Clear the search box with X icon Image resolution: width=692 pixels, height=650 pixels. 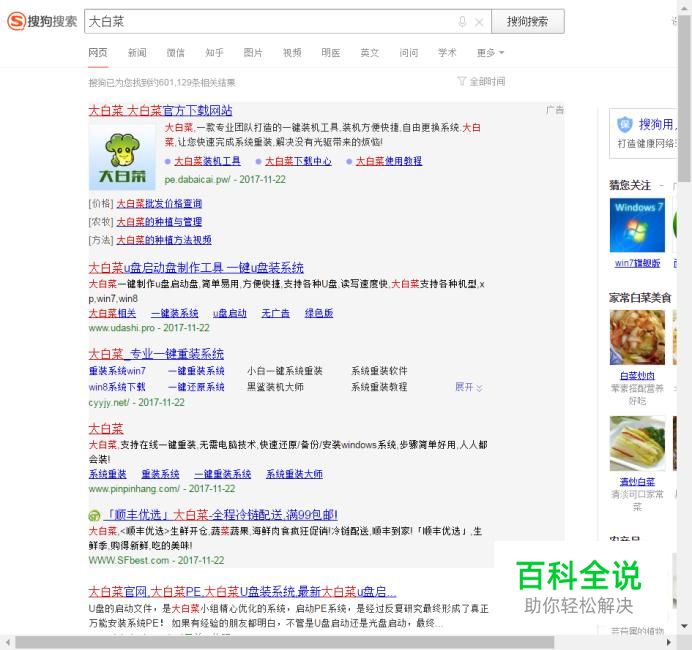pos(479,22)
